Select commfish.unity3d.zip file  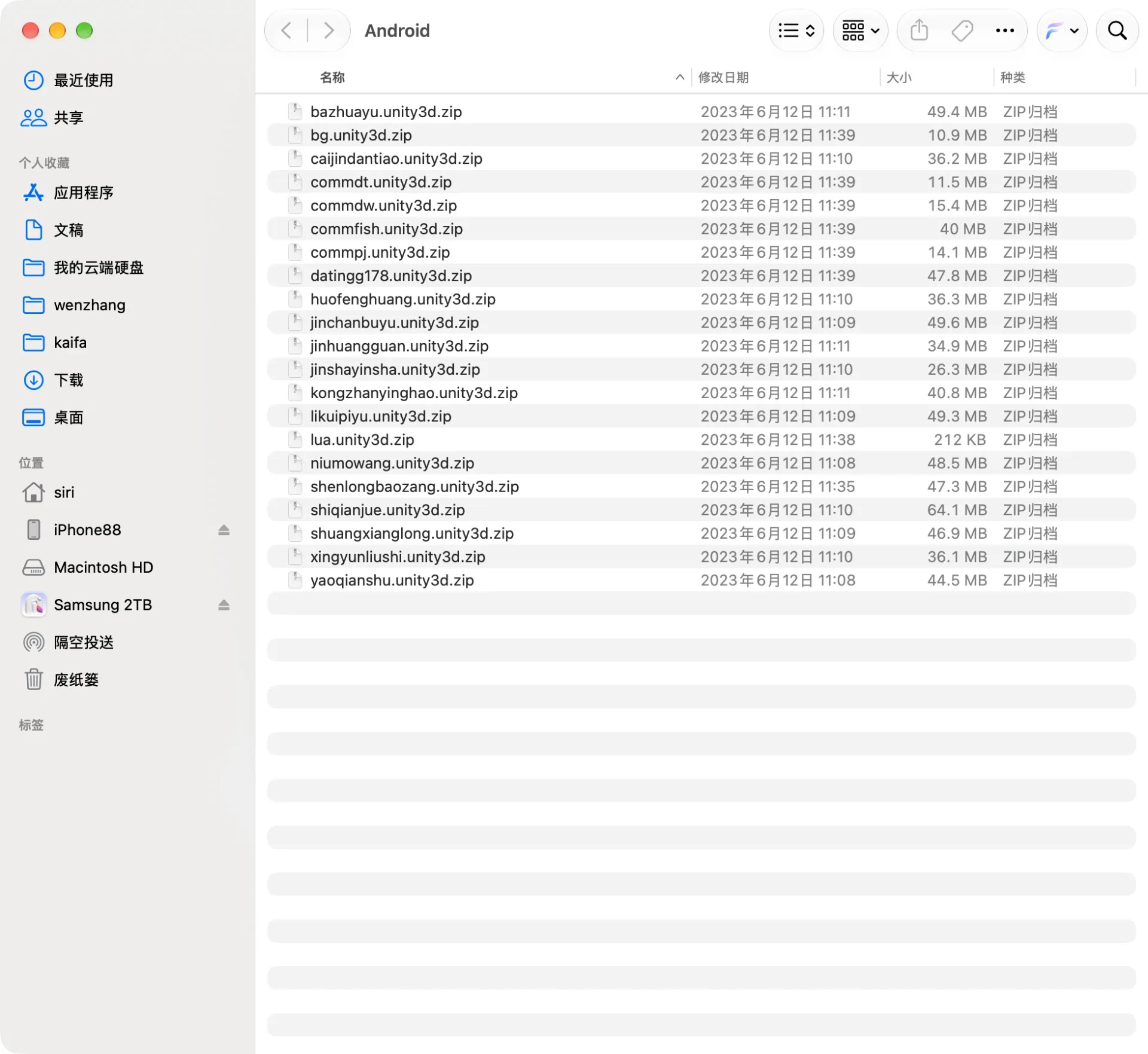click(701, 229)
